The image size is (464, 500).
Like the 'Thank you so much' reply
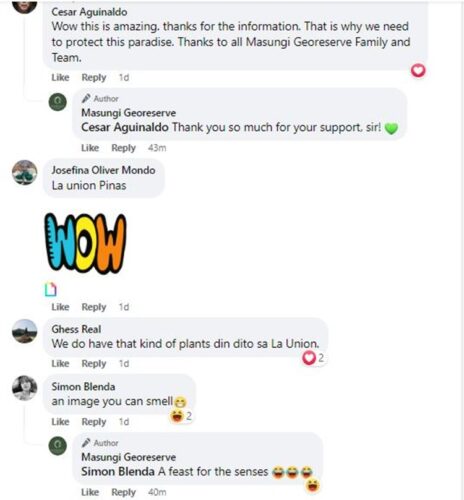pos(90,148)
